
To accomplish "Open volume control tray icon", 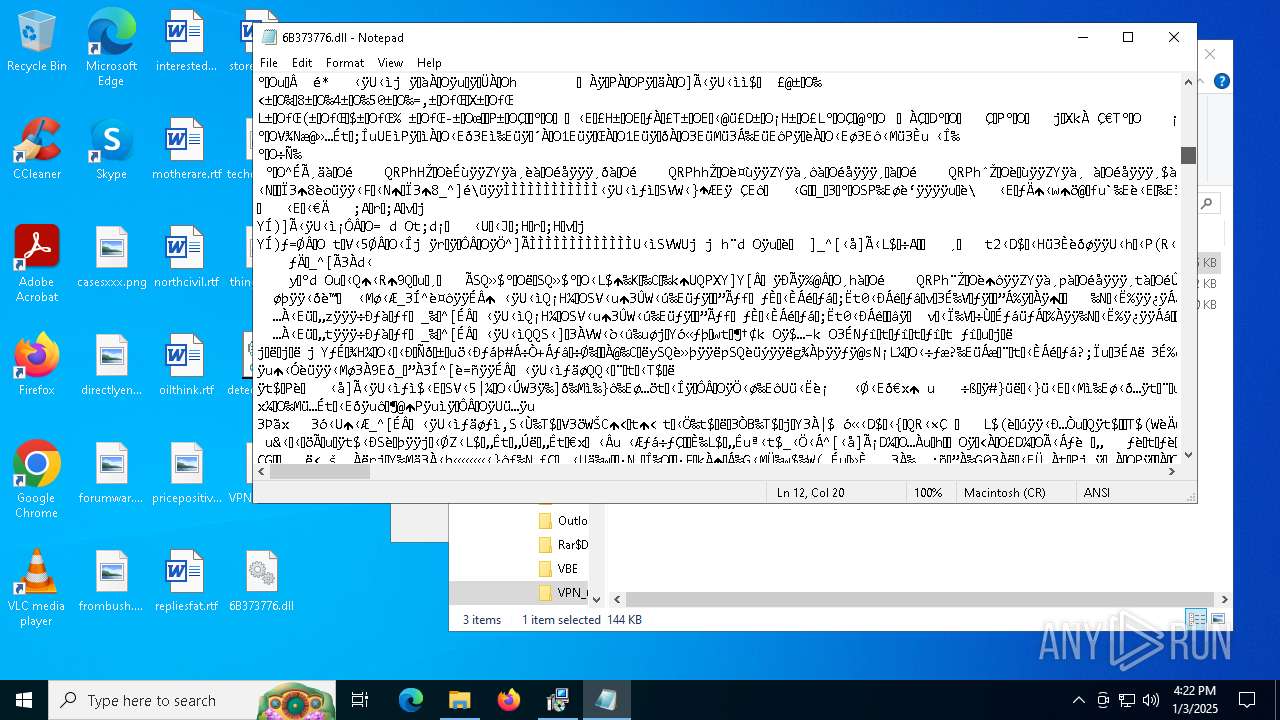I will [x=1151, y=700].
